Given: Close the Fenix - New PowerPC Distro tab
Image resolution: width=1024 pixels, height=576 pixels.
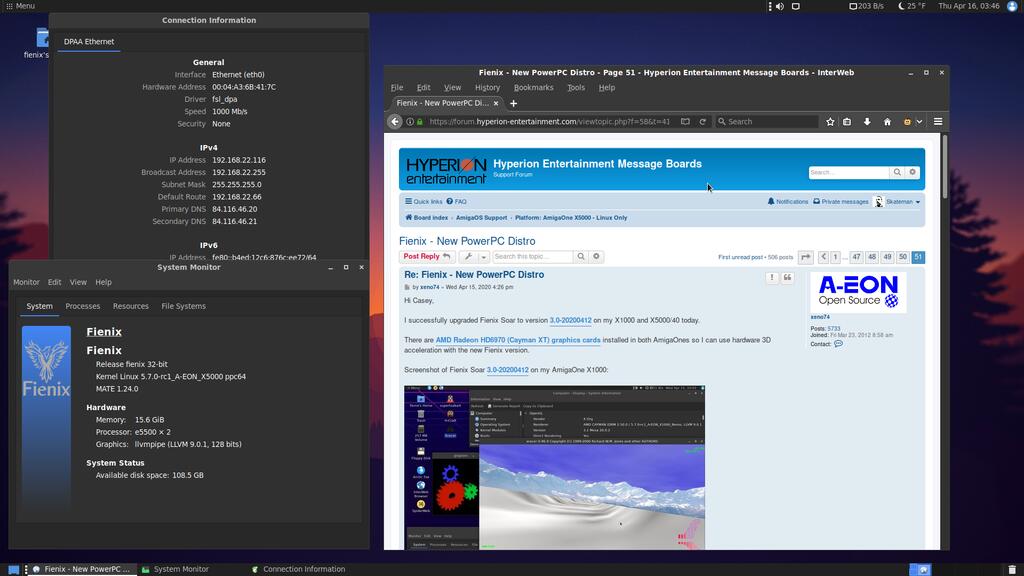Looking at the screenshot, I should pyautogui.click(x=496, y=103).
